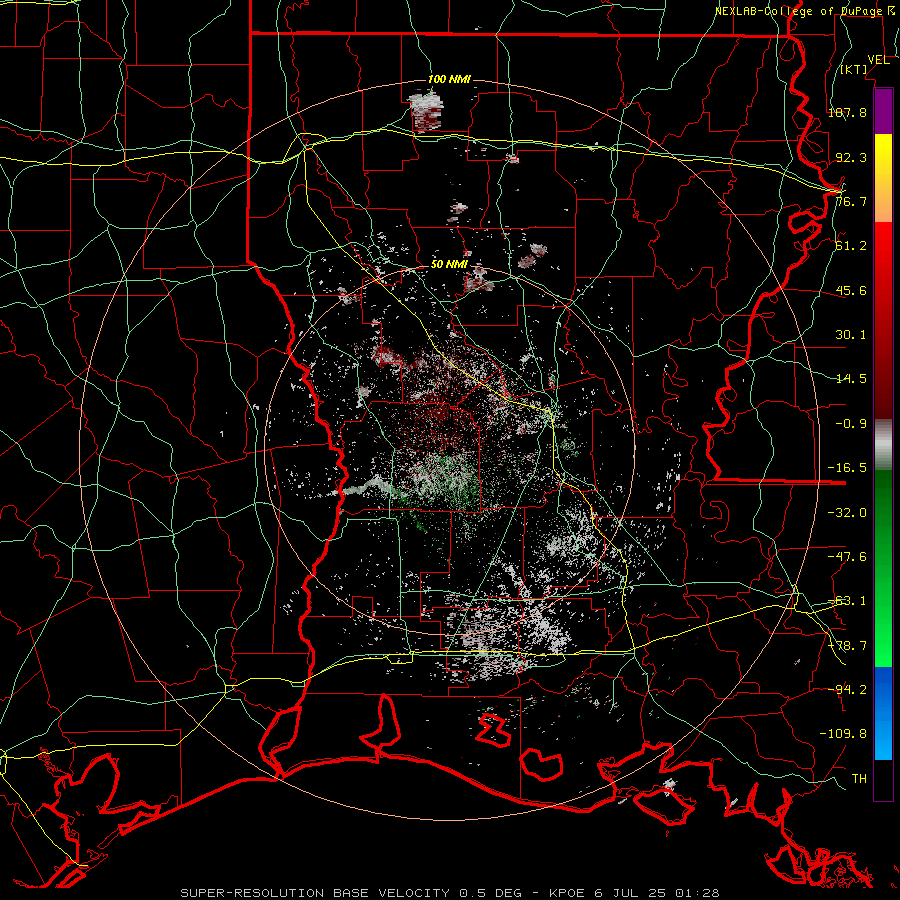Select the "[KT]" units label
Screen dimensions: 900x900
[x=854, y=70]
